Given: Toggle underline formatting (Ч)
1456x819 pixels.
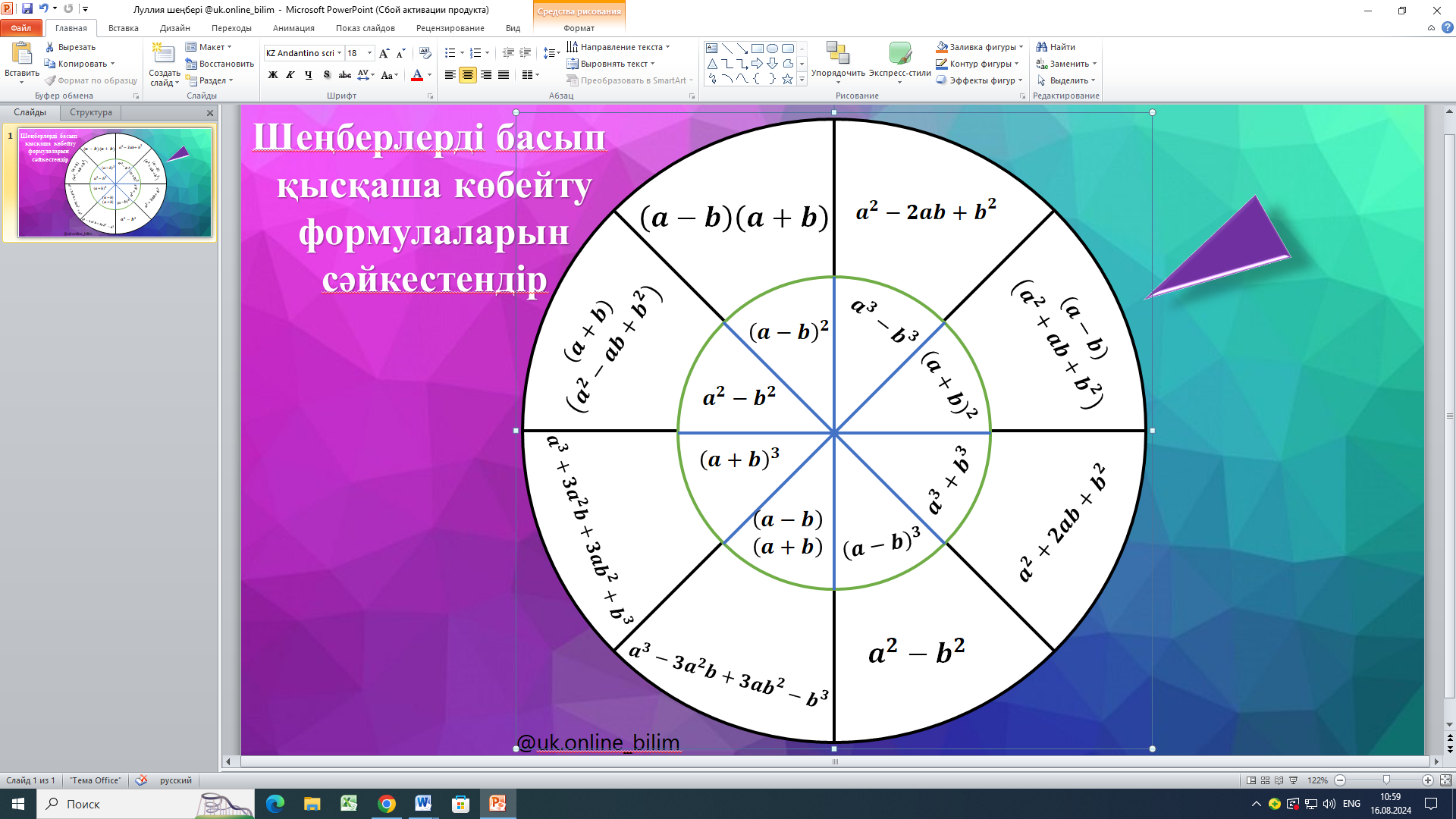Looking at the screenshot, I should 309,75.
